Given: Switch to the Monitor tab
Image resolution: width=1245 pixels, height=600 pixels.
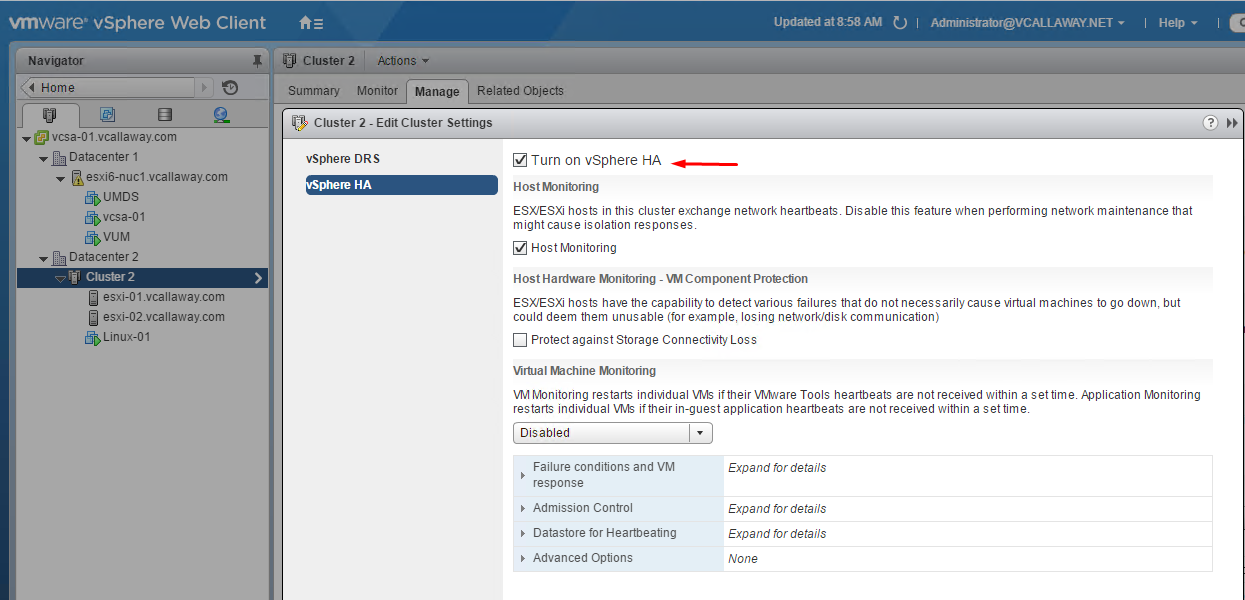Looking at the screenshot, I should click(377, 91).
